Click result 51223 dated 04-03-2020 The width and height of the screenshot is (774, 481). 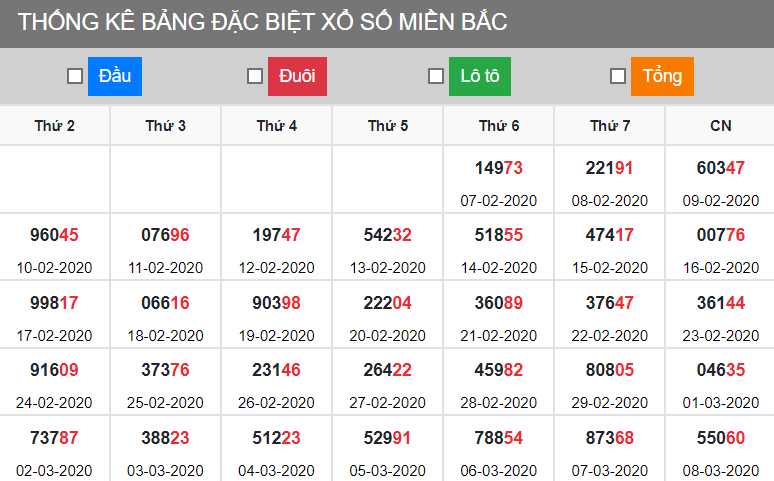277,437
